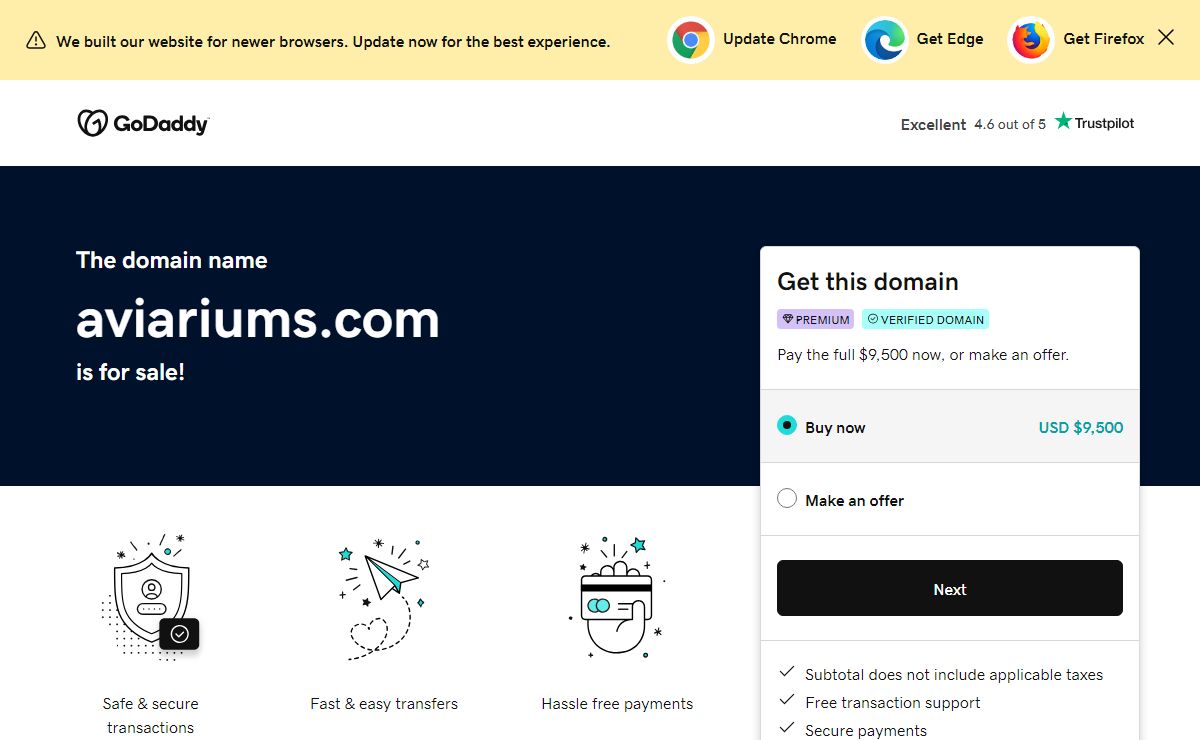Open the Get Edge link
The width and height of the screenshot is (1200, 740).
click(x=949, y=39)
